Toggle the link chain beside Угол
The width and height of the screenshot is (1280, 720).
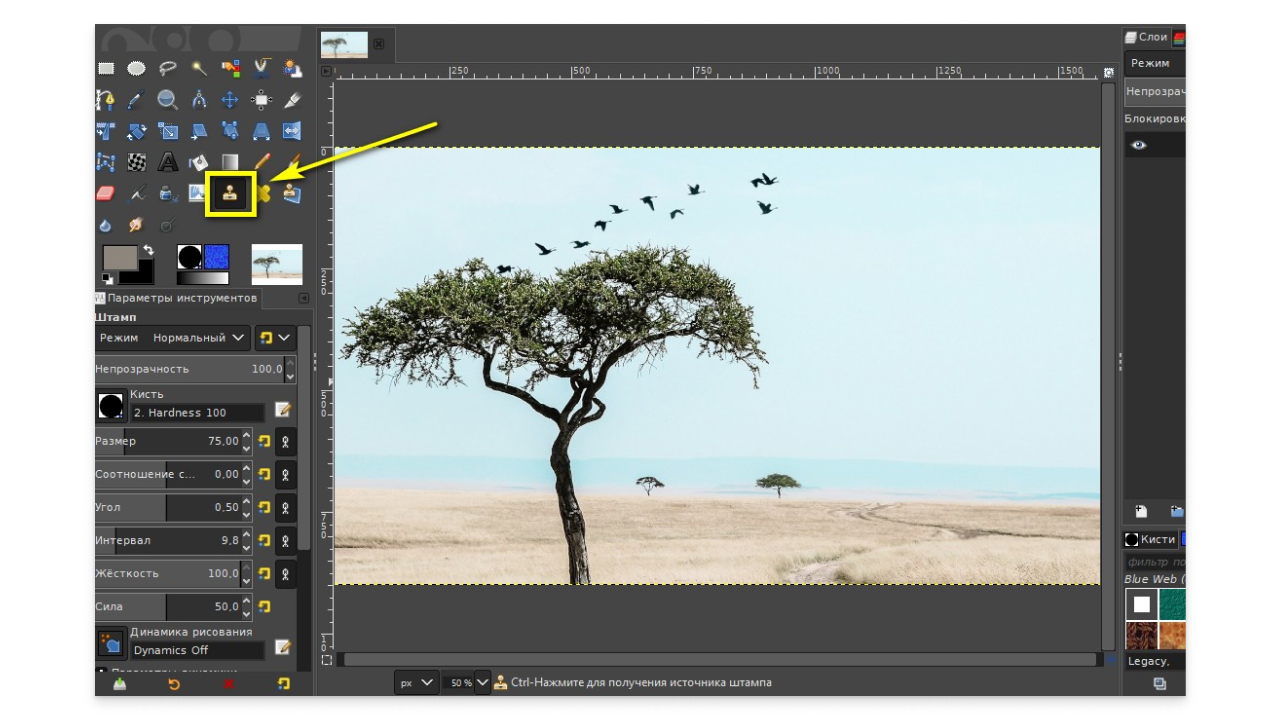(x=285, y=507)
